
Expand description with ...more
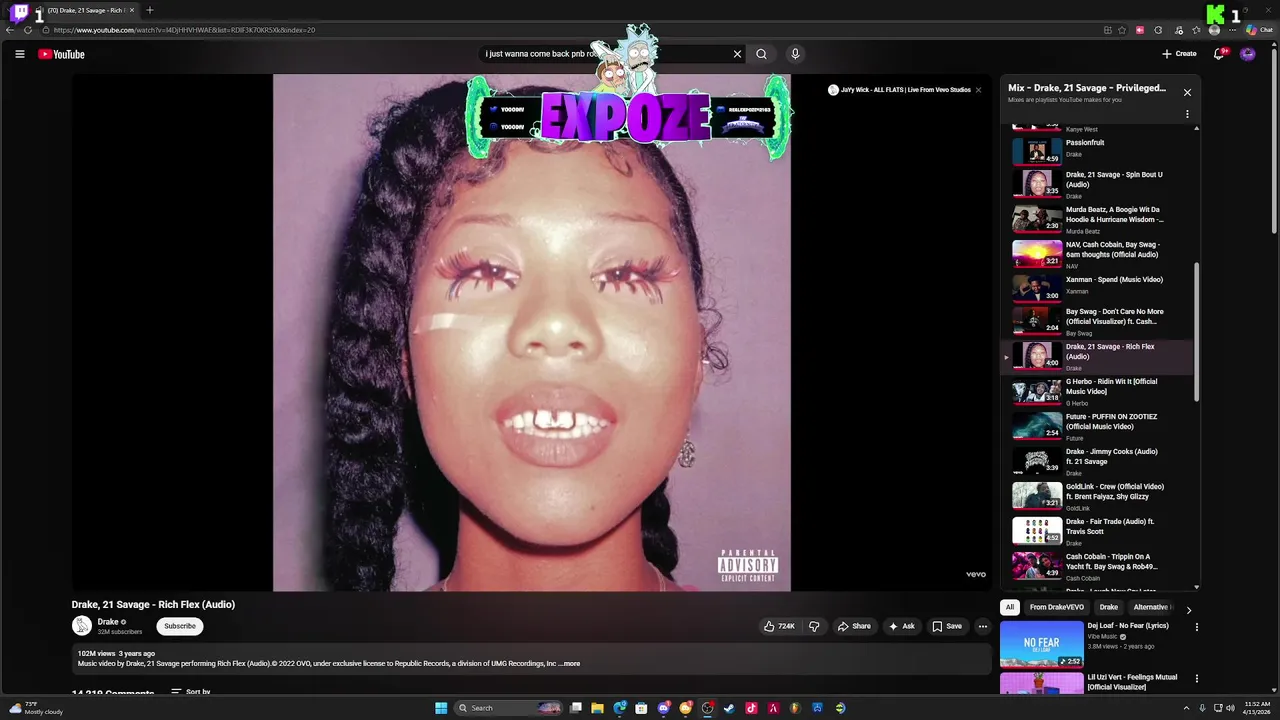tap(569, 663)
